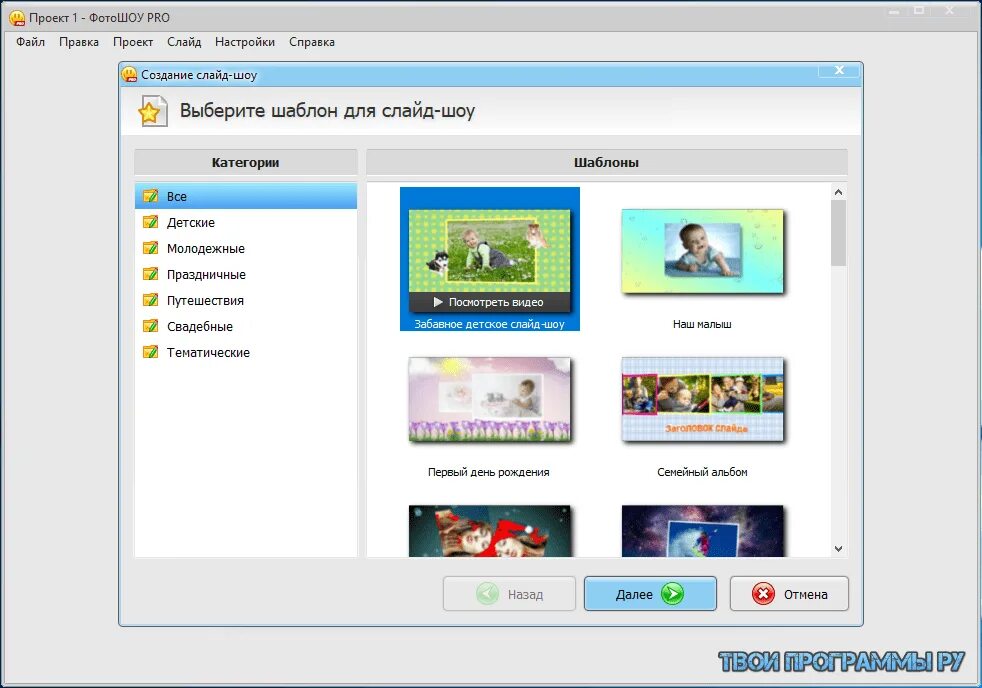Open the Настройки menu
Image resolution: width=982 pixels, height=688 pixels.
click(245, 42)
